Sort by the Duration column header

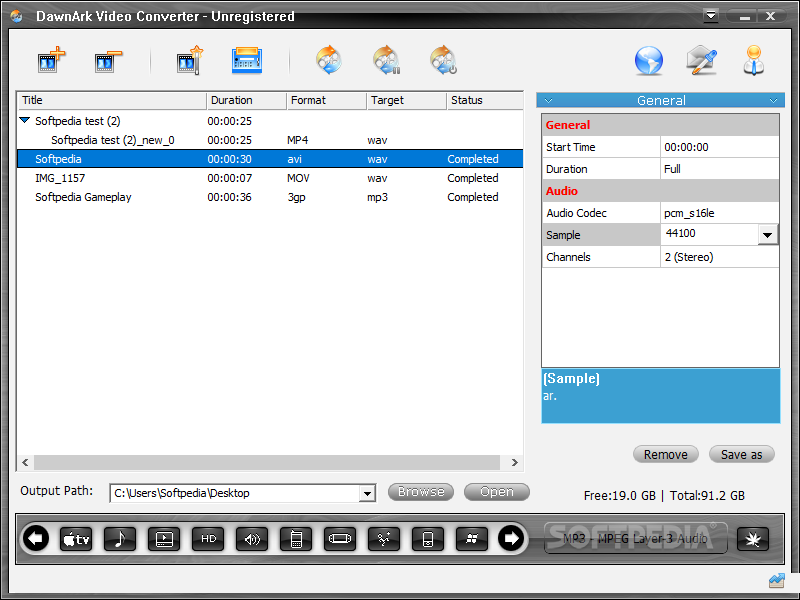pos(247,101)
